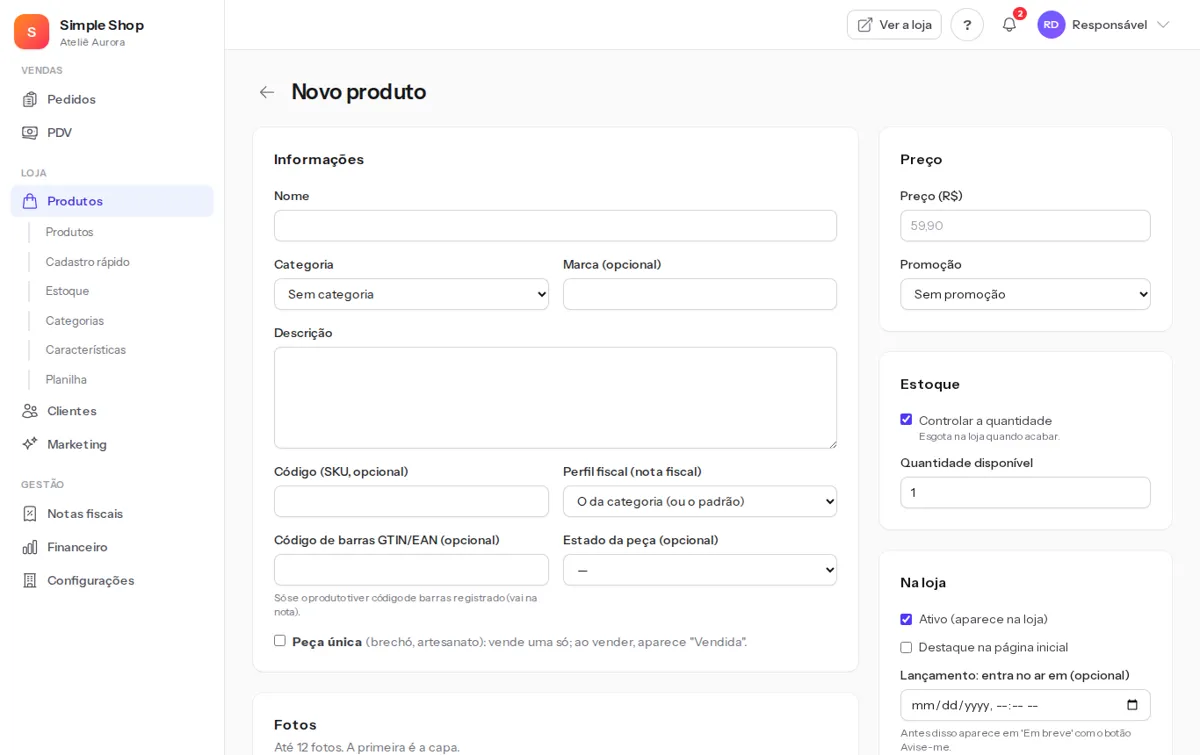Toggle the Ativo (aparece na loja) checkbox
Screen dimensions: 1200x755
(906, 619)
